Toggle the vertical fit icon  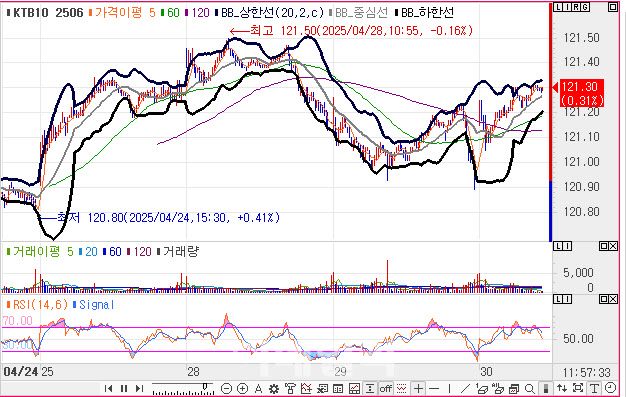tap(370, 388)
